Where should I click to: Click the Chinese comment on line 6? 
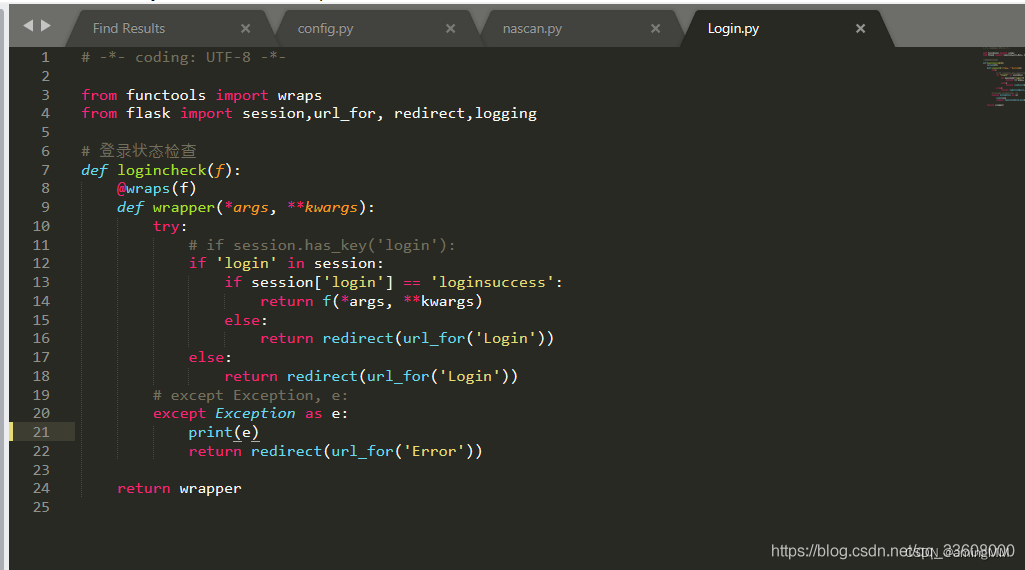click(x=139, y=151)
